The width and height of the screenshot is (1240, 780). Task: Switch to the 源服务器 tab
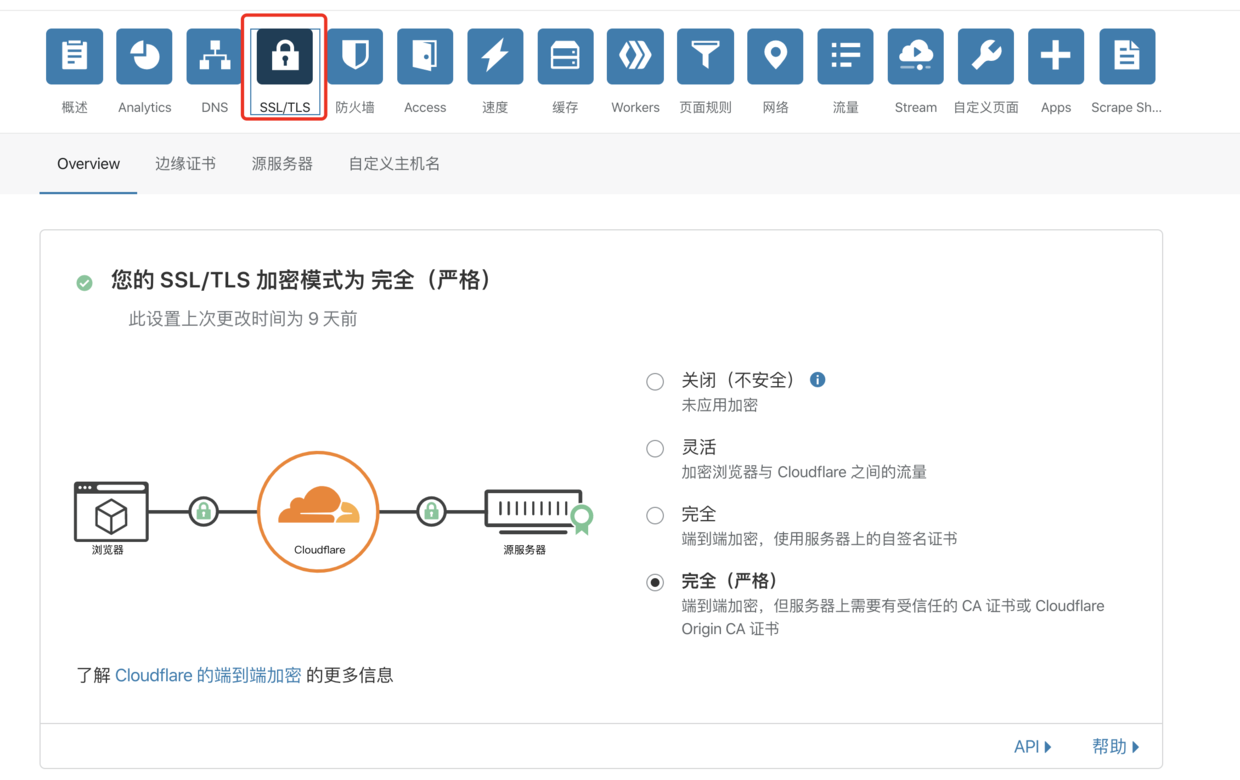282,164
